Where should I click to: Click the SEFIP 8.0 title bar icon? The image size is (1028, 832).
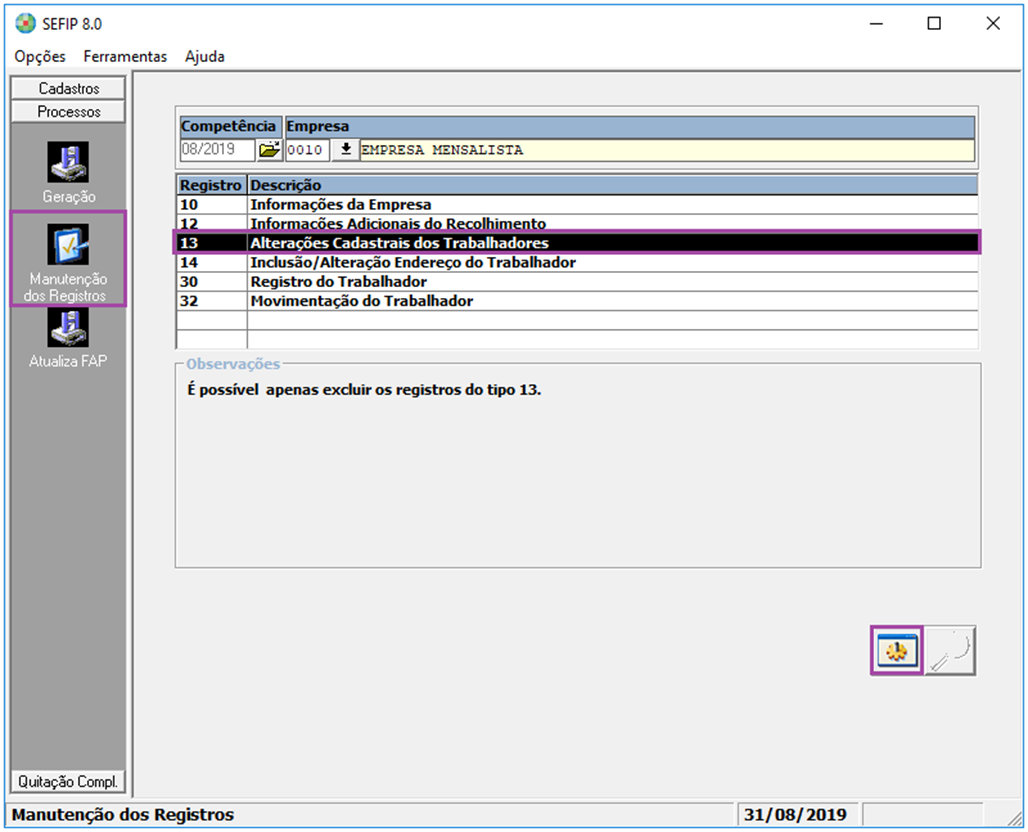(25, 24)
